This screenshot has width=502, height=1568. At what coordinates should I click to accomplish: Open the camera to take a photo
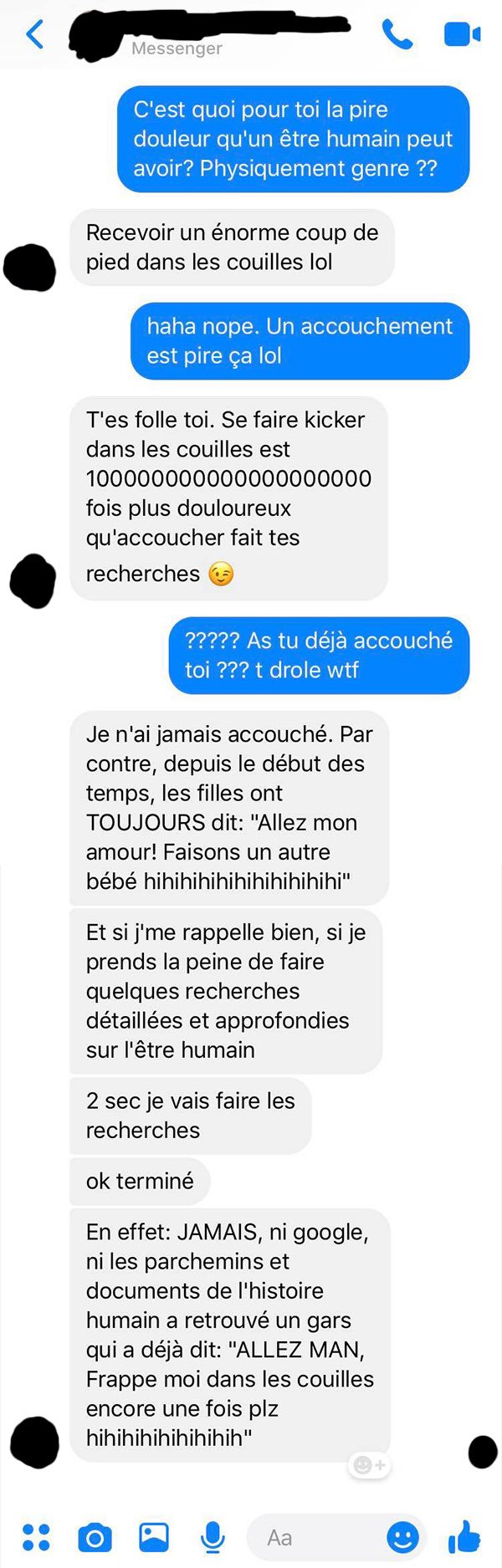tap(95, 1537)
